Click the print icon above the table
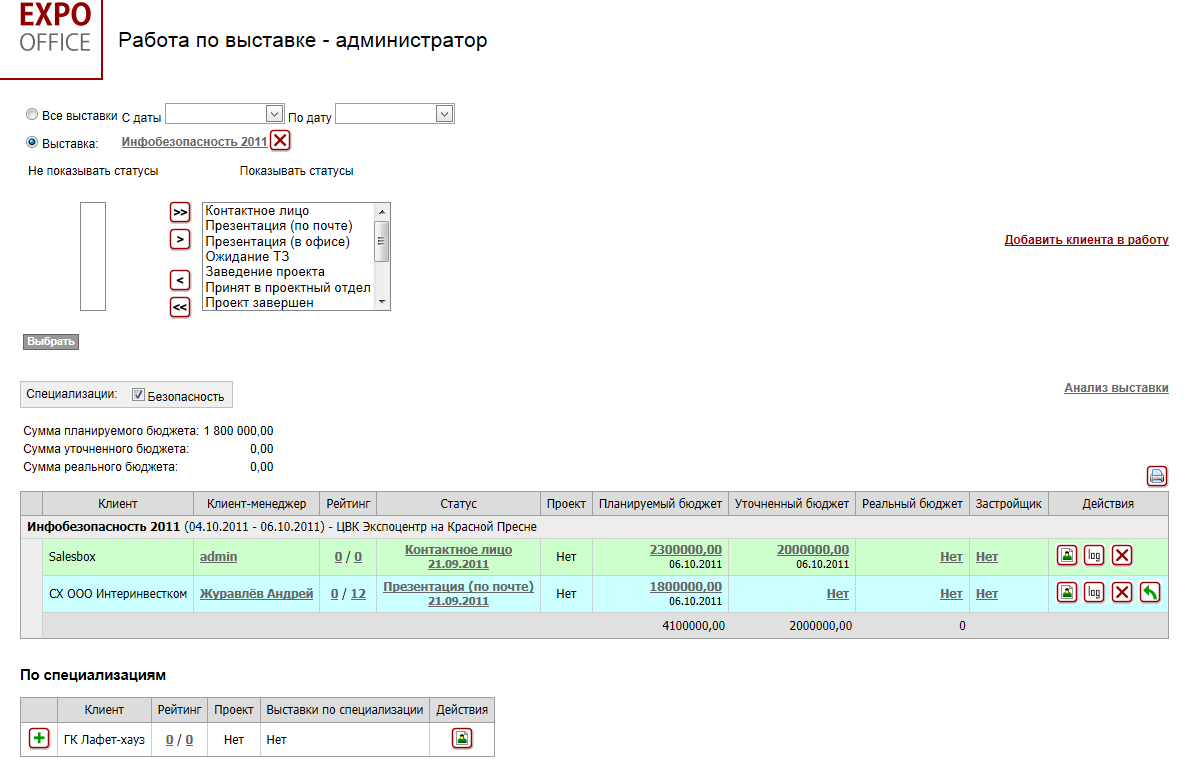 coord(1157,476)
